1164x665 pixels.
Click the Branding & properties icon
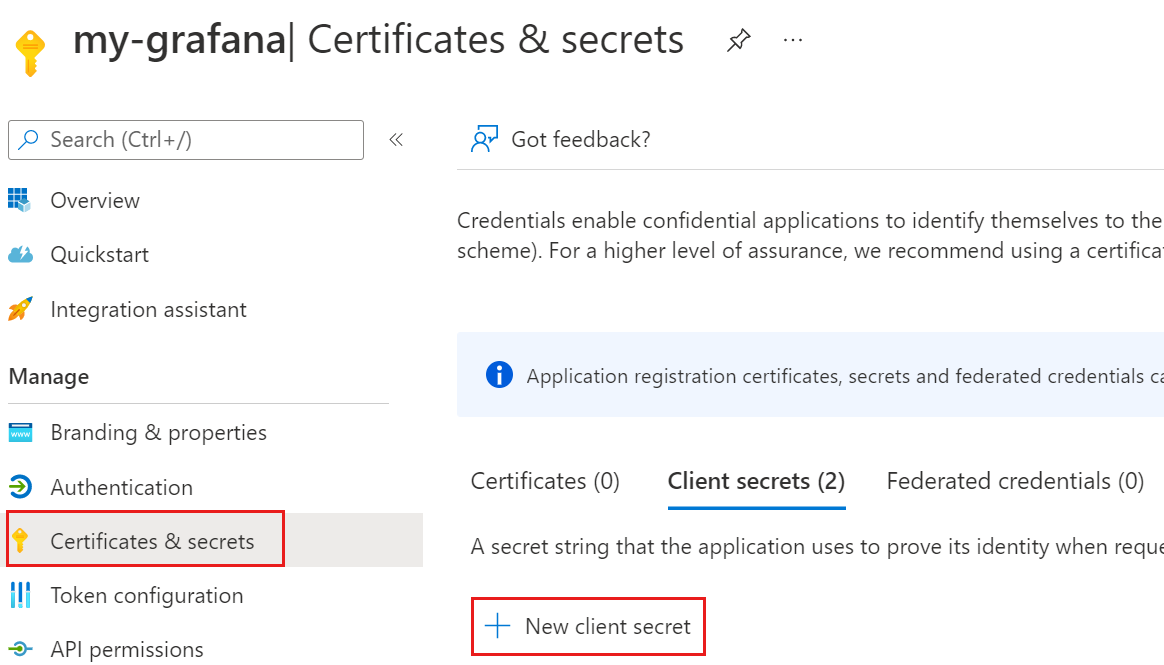20,433
